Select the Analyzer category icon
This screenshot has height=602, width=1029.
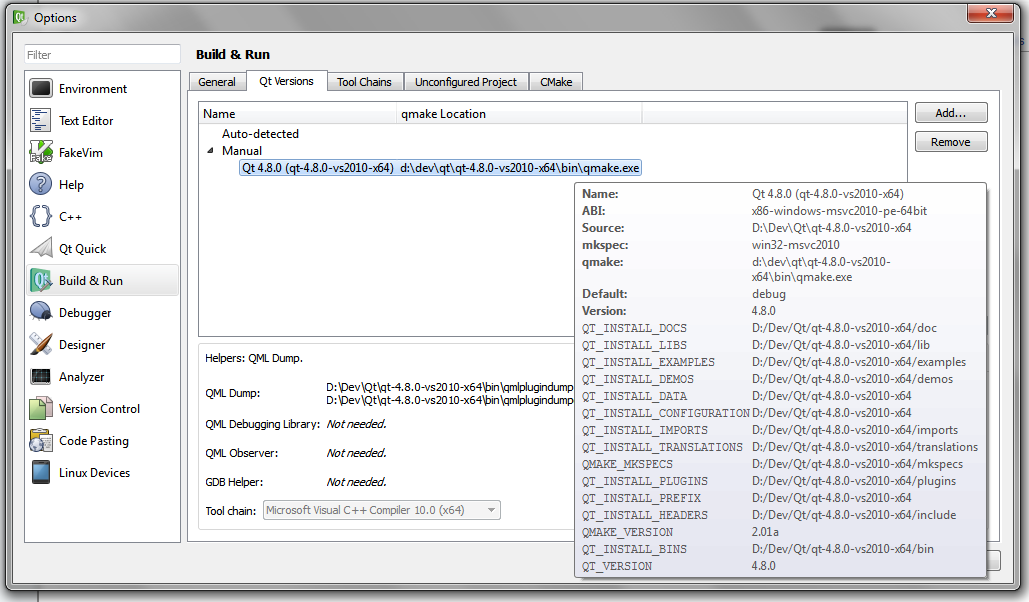pyautogui.click(x=41, y=377)
